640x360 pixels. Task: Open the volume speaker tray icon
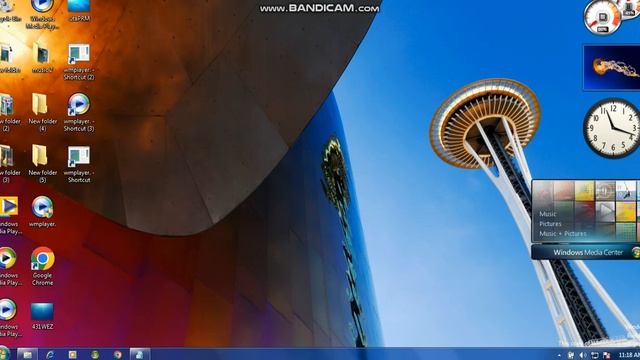tap(582, 356)
